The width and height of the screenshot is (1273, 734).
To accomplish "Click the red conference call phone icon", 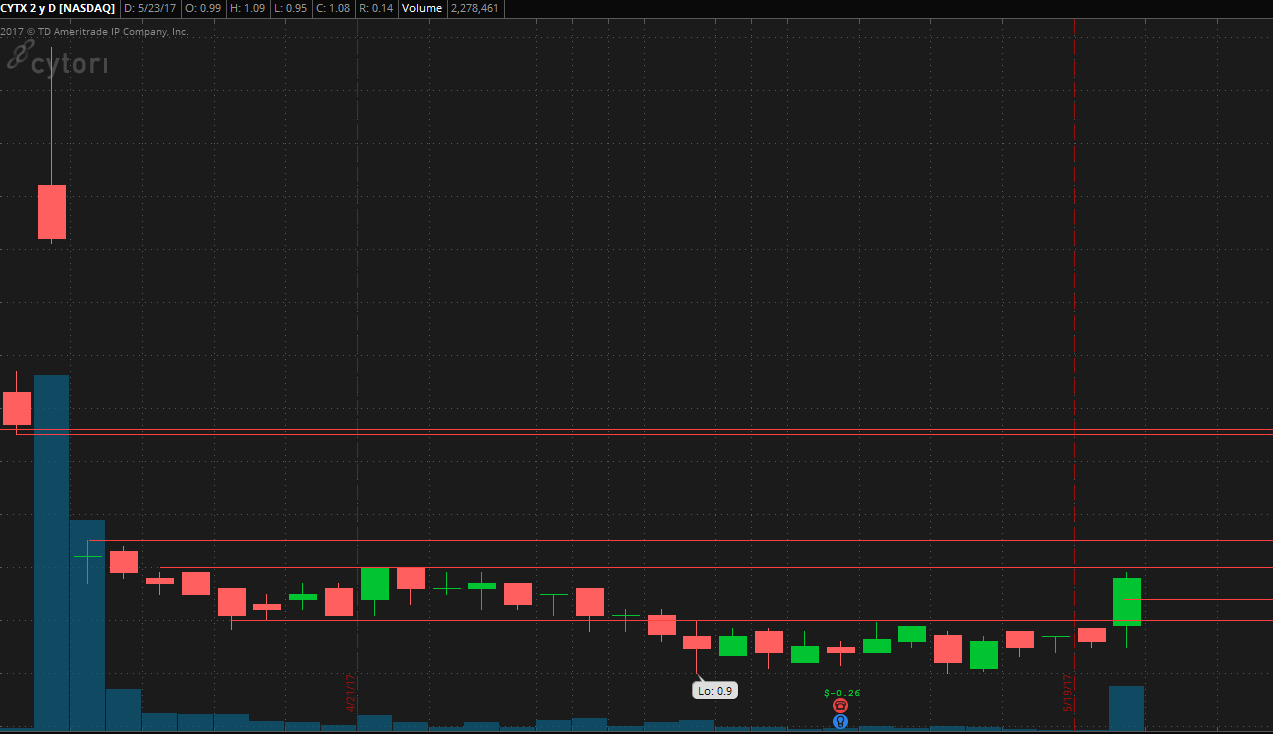I will click(x=840, y=705).
